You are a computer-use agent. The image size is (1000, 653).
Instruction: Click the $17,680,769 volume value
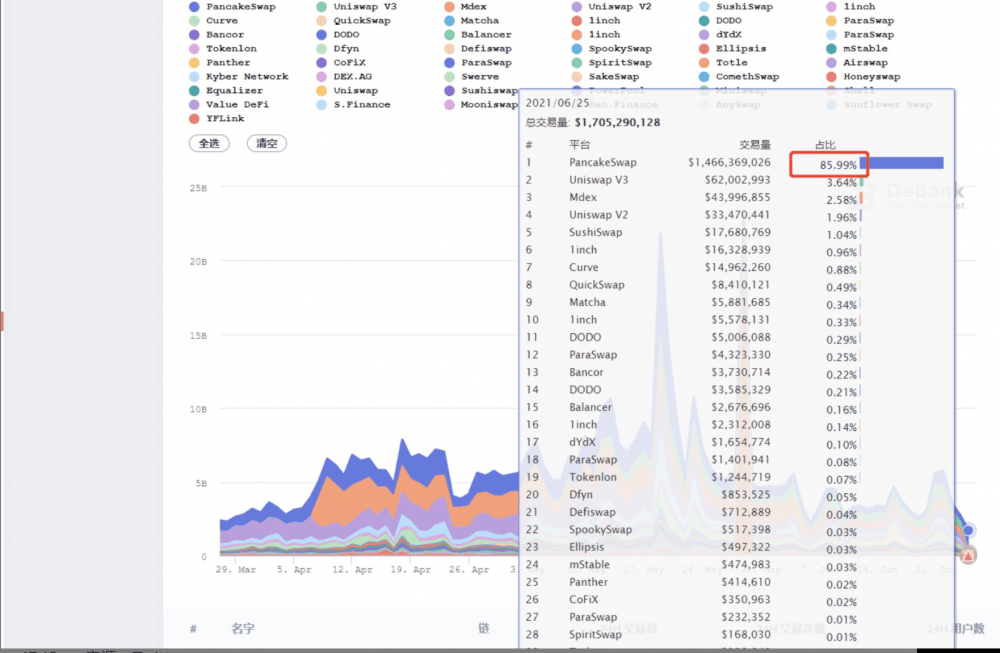click(737, 232)
